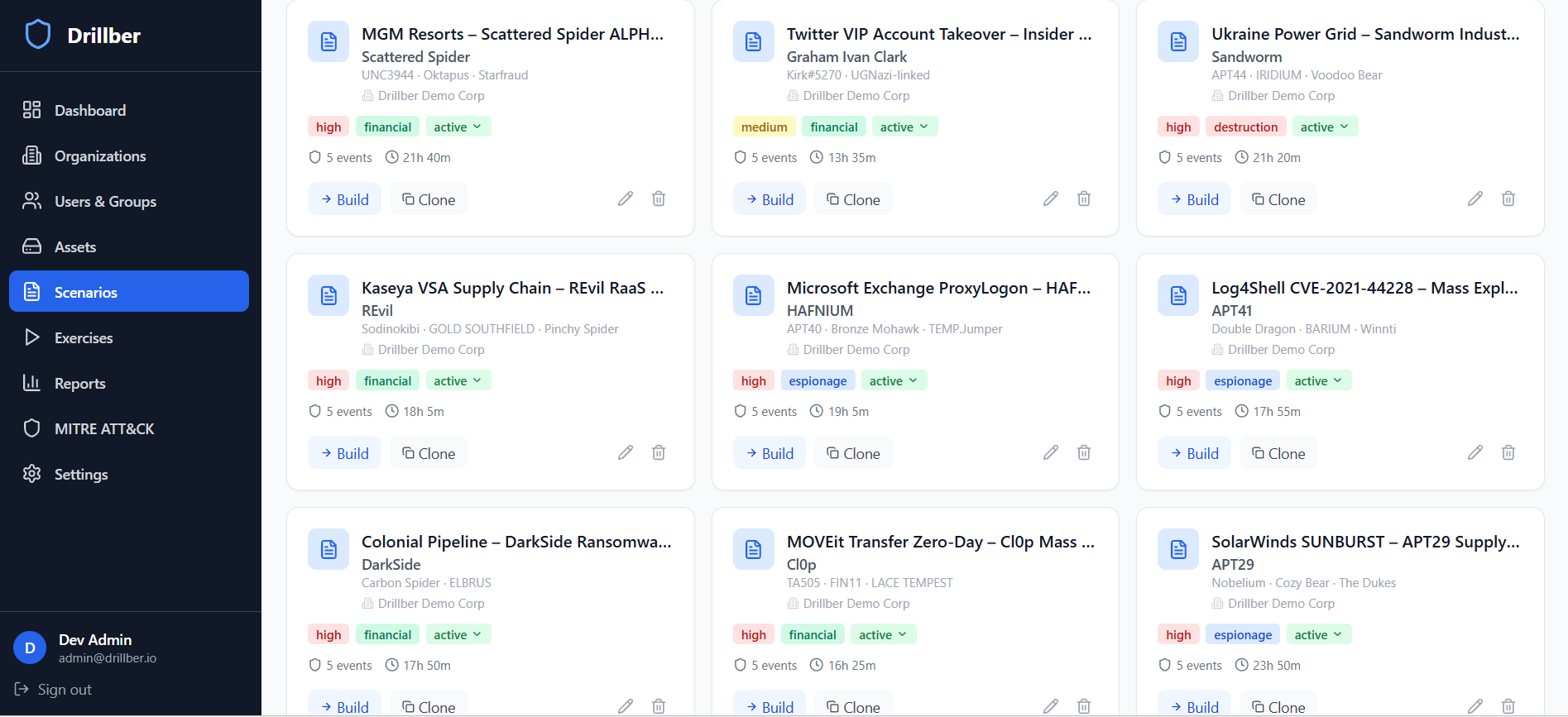Expand status dropdown for Ukraine Power Grid
The height and width of the screenshot is (717, 1568).
pos(1325,127)
